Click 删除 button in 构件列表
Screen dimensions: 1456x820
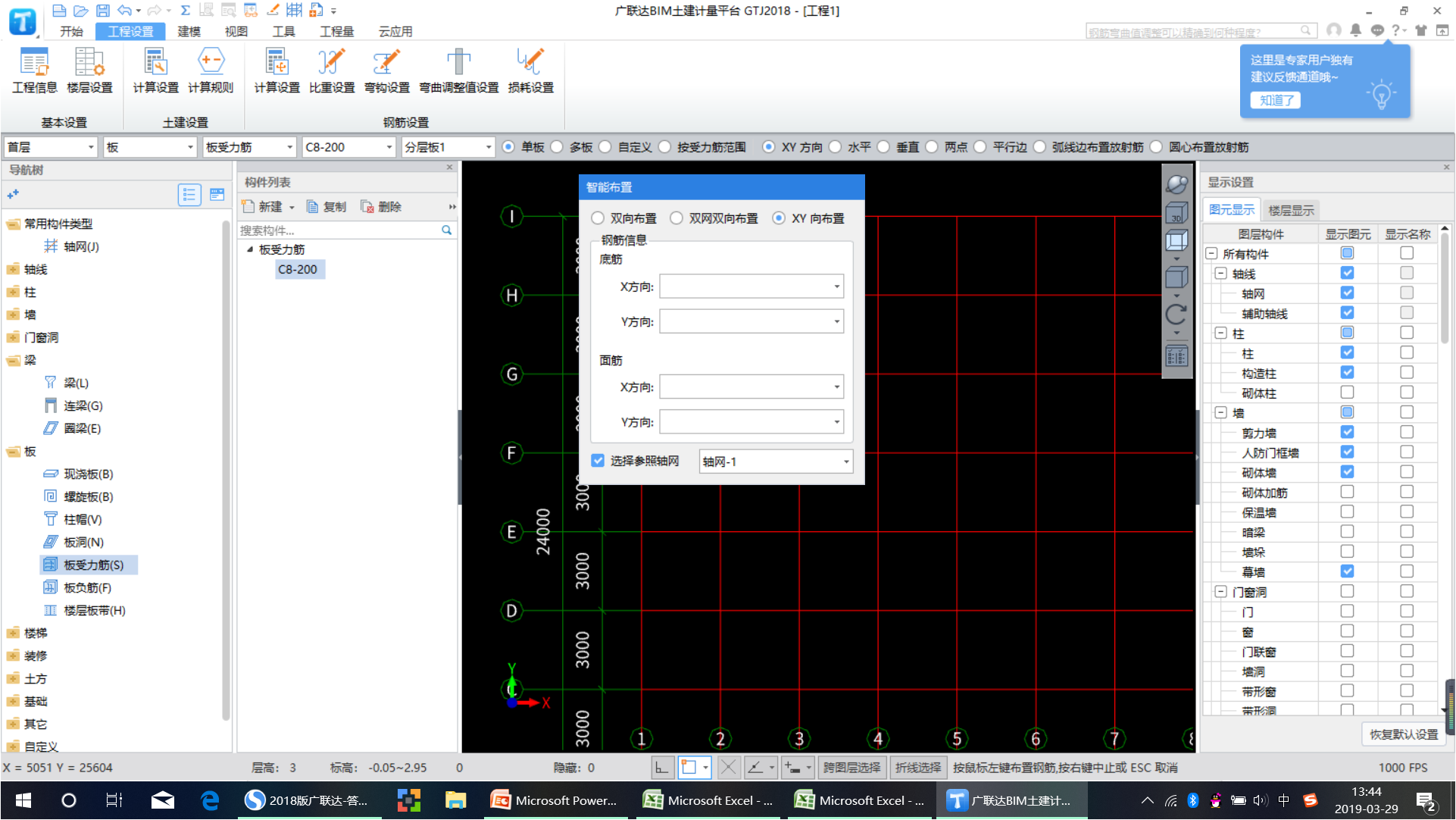[381, 207]
